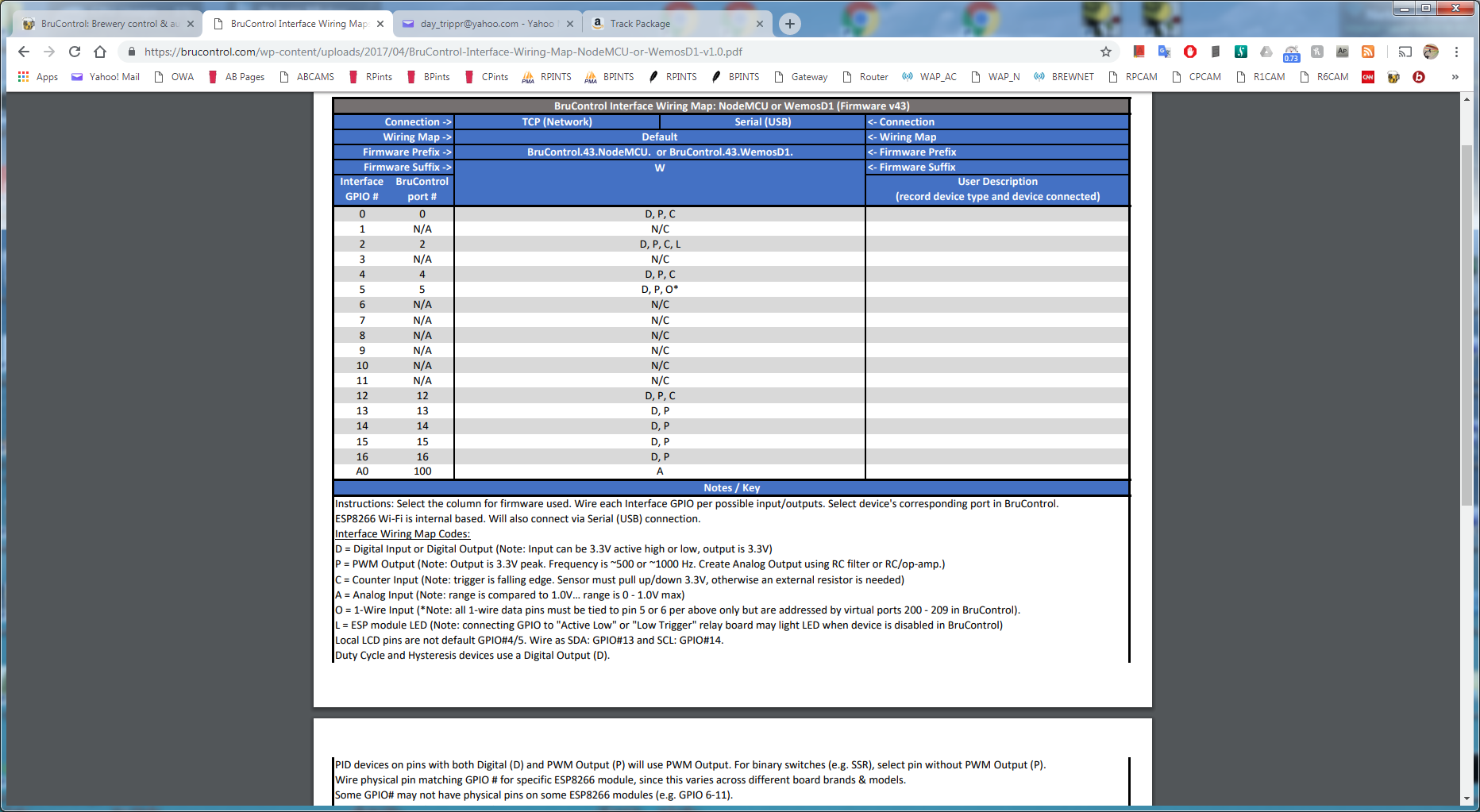The width and height of the screenshot is (1480, 812).
Task: Open a new browser tab
Action: (789, 24)
